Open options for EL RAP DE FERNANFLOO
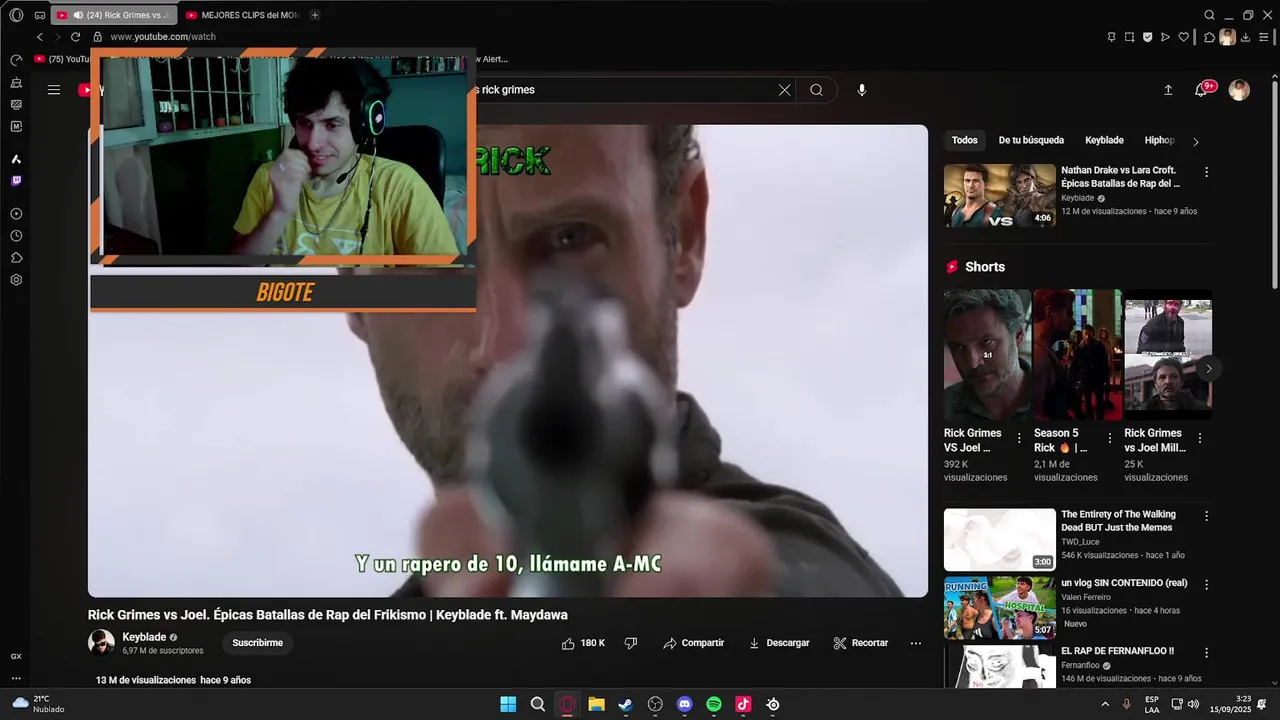The height and width of the screenshot is (720, 1280). pyautogui.click(x=1206, y=652)
